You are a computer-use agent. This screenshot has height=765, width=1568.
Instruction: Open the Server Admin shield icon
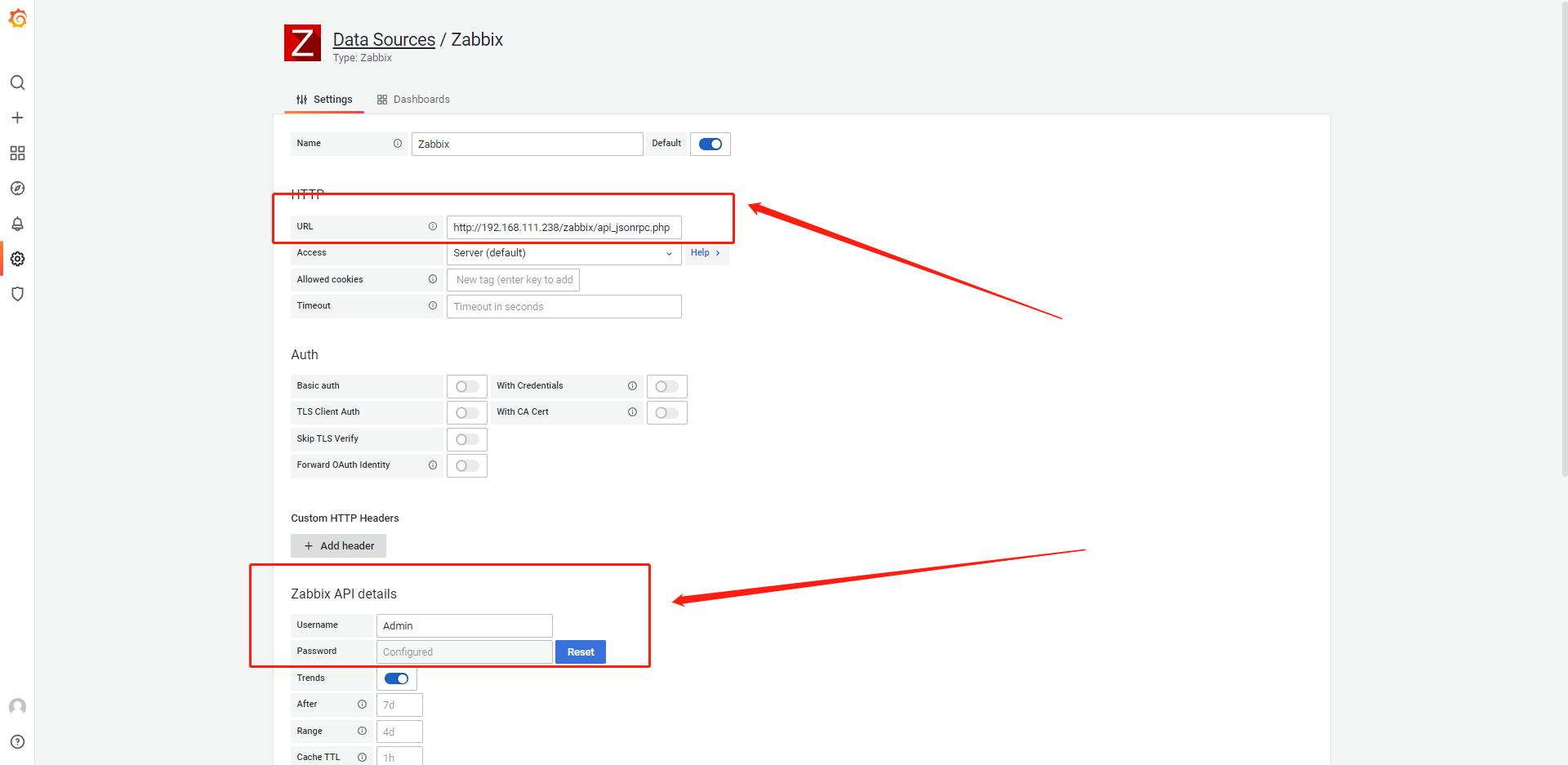point(17,294)
